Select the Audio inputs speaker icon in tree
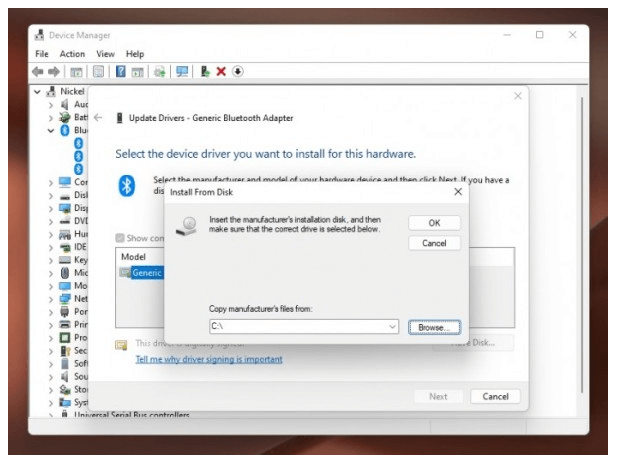The image size is (620, 463). pos(64,104)
